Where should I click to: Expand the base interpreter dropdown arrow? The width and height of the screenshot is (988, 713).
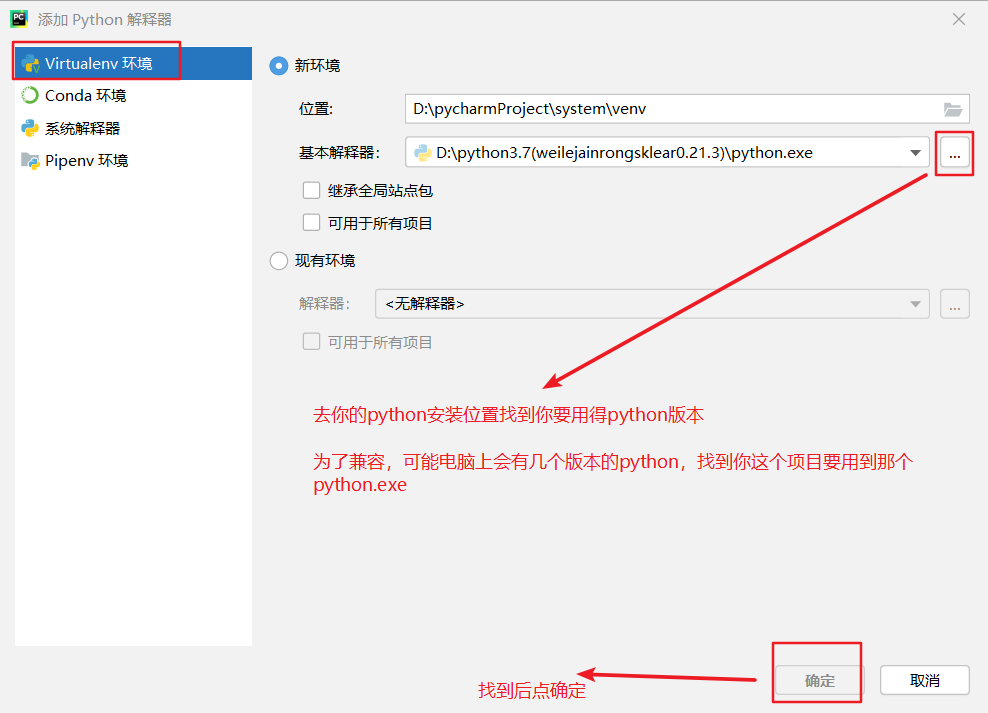(916, 153)
